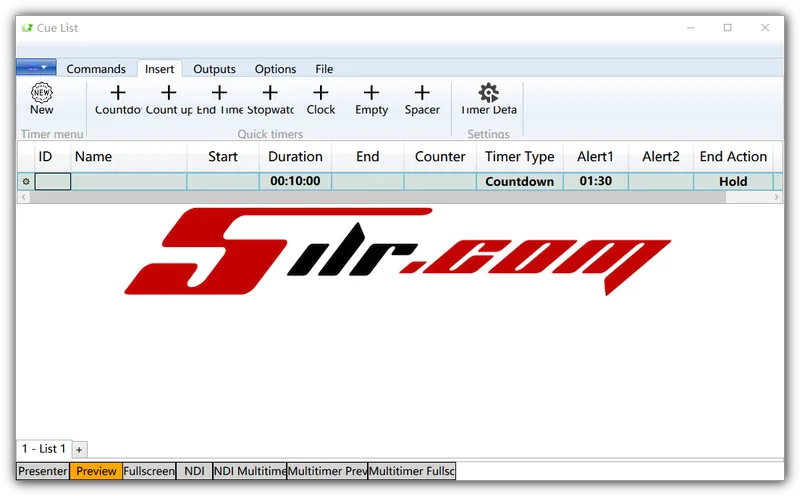
Task: Click the End Action column header
Action: (733, 157)
